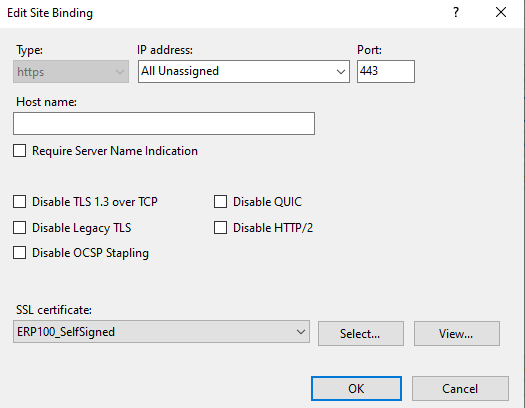This screenshot has height=408, width=525.
Task: Focus the empty Host name text box
Action: [164, 124]
